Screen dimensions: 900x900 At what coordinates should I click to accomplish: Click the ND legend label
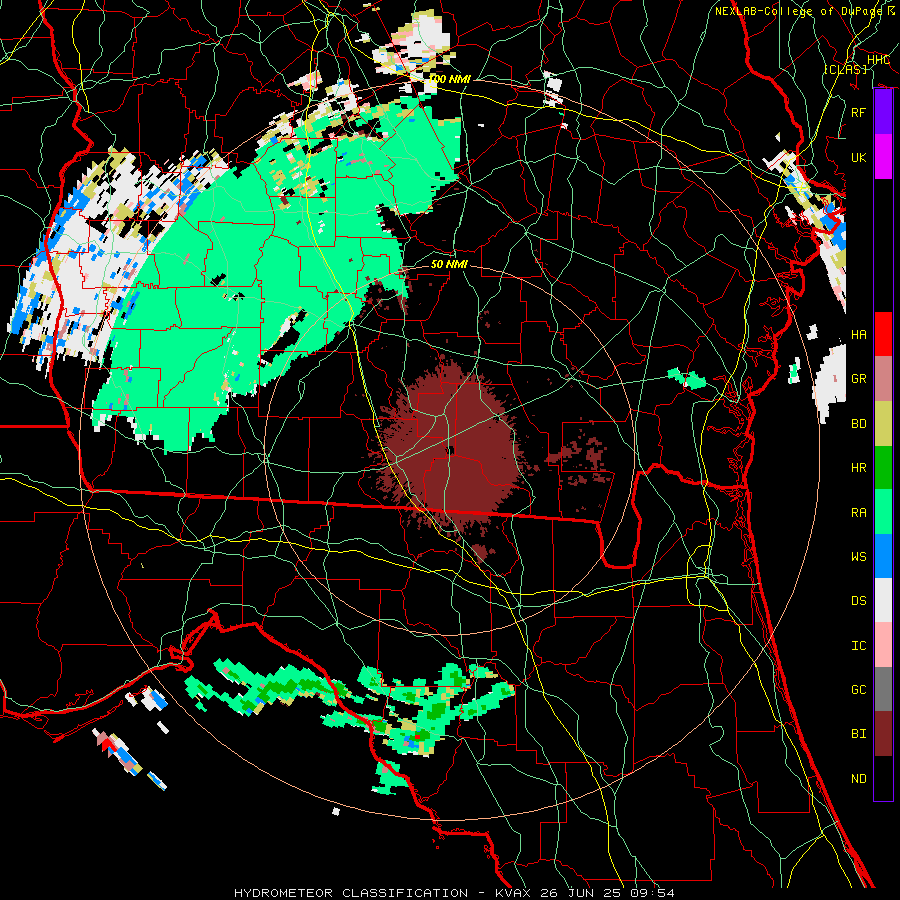[x=859, y=778]
